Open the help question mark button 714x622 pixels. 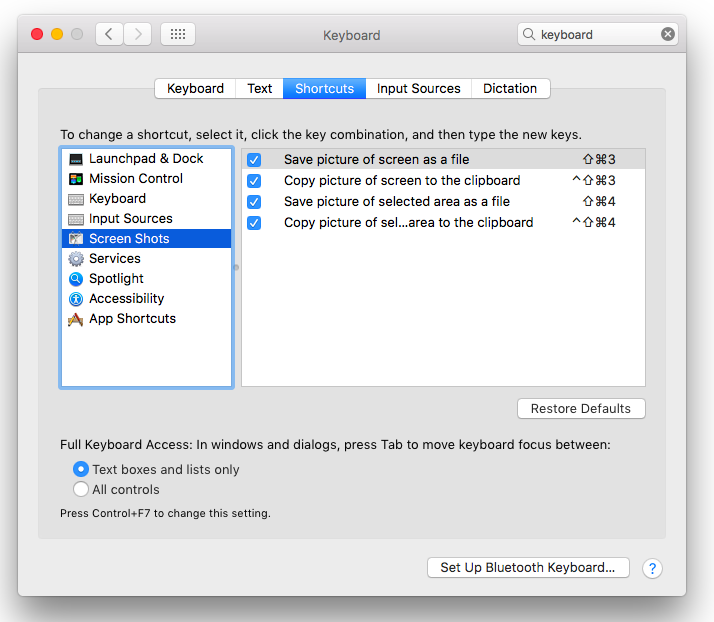[x=652, y=568]
